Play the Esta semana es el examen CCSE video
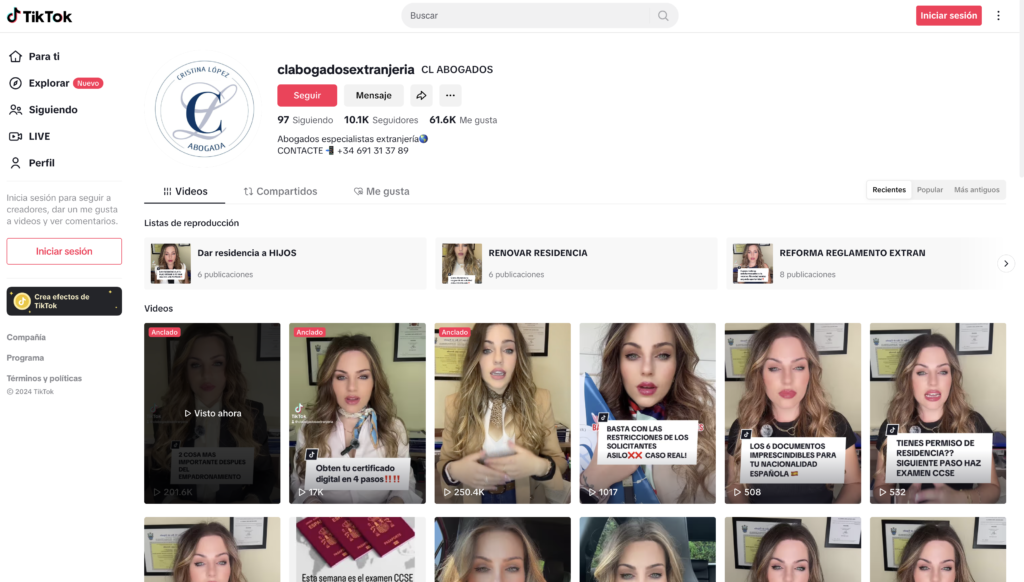This screenshot has width=1024, height=582. click(357, 549)
